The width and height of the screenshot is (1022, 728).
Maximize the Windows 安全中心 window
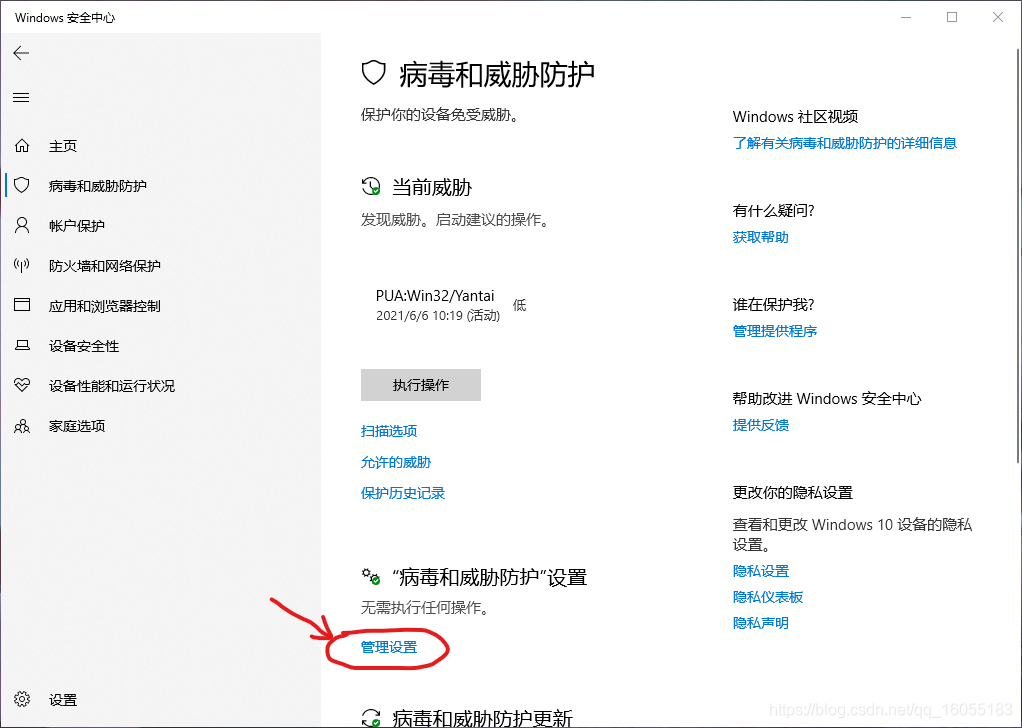[952, 18]
